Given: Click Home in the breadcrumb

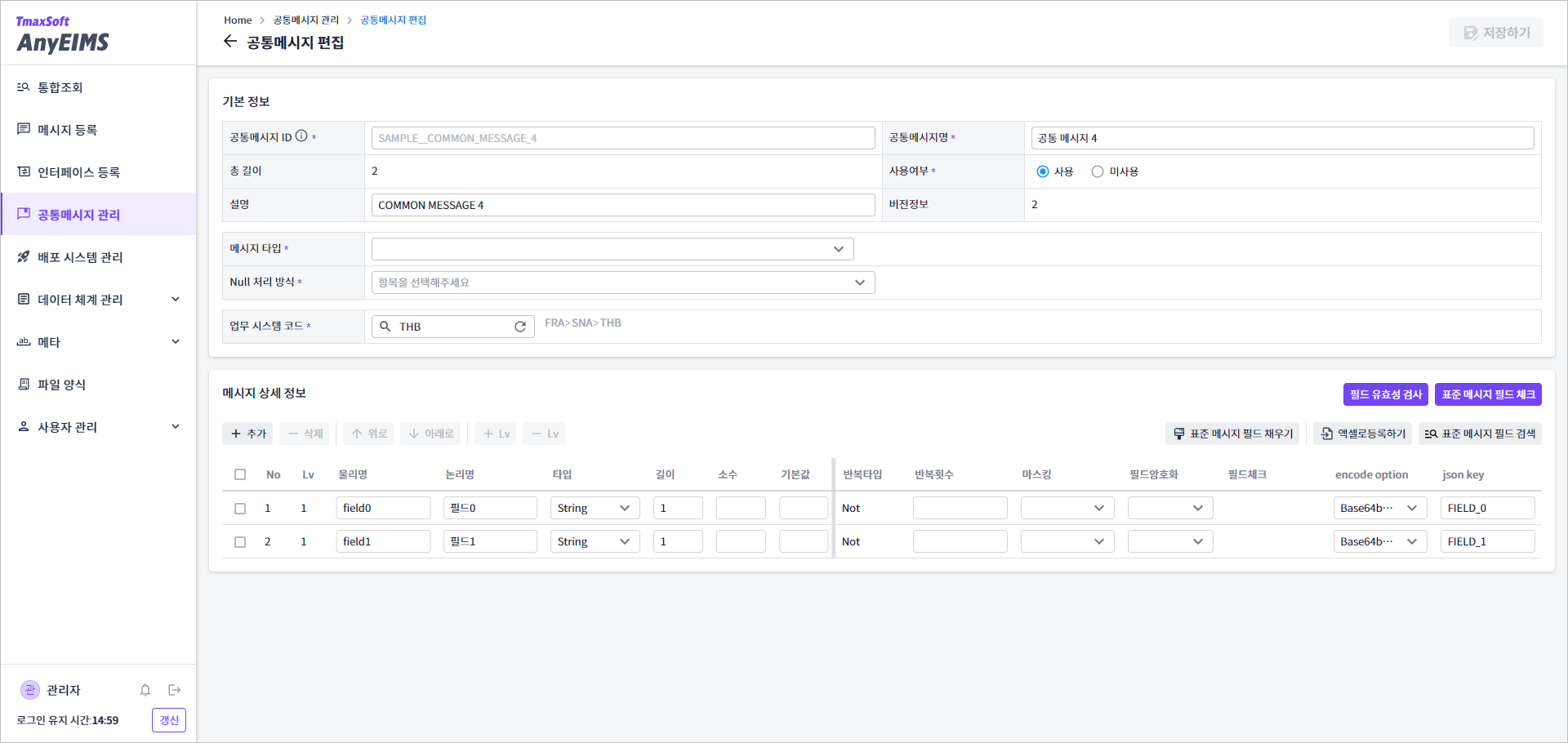Looking at the screenshot, I should pyautogui.click(x=238, y=20).
